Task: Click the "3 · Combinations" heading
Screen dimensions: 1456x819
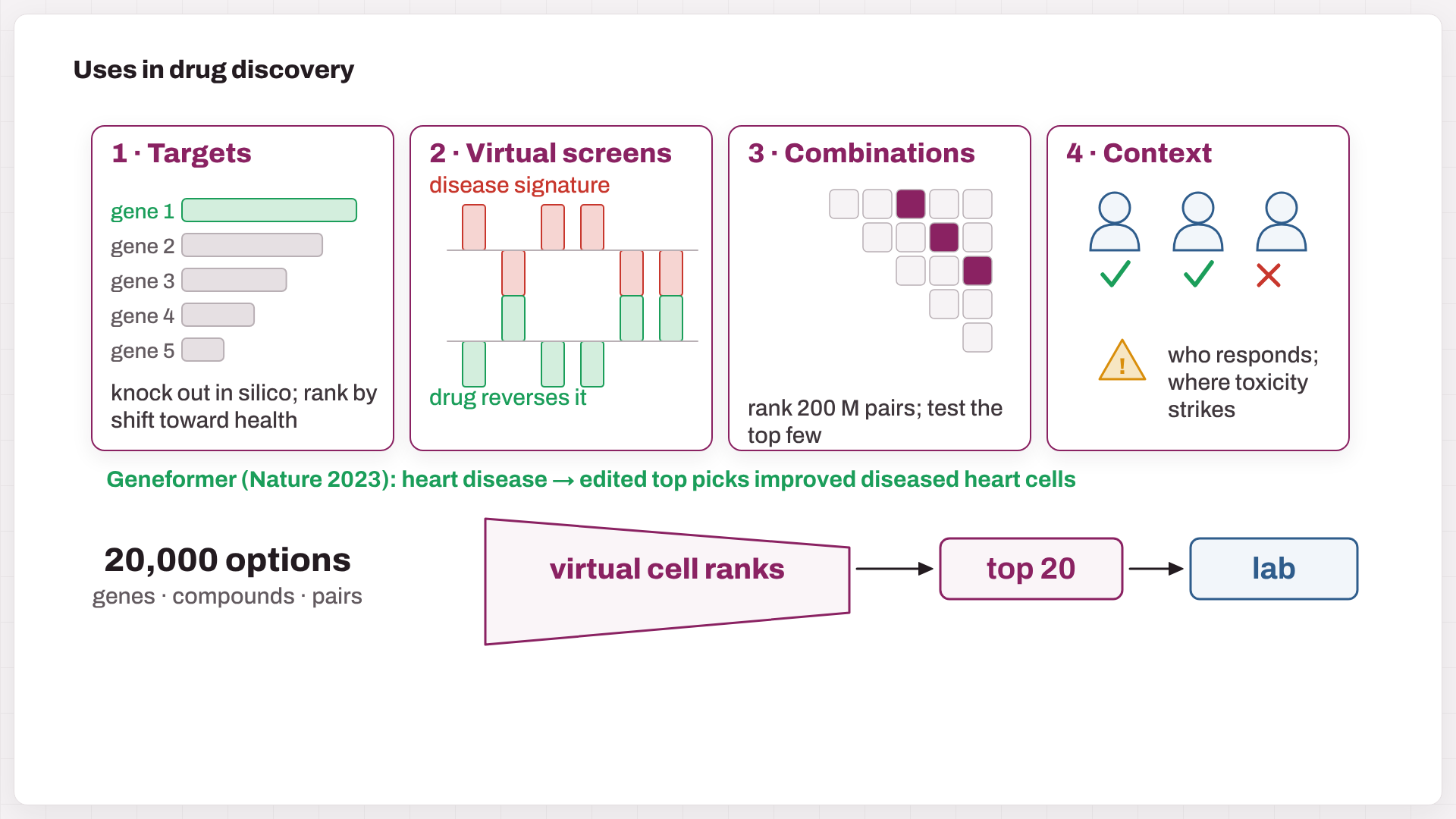Action: [x=861, y=153]
